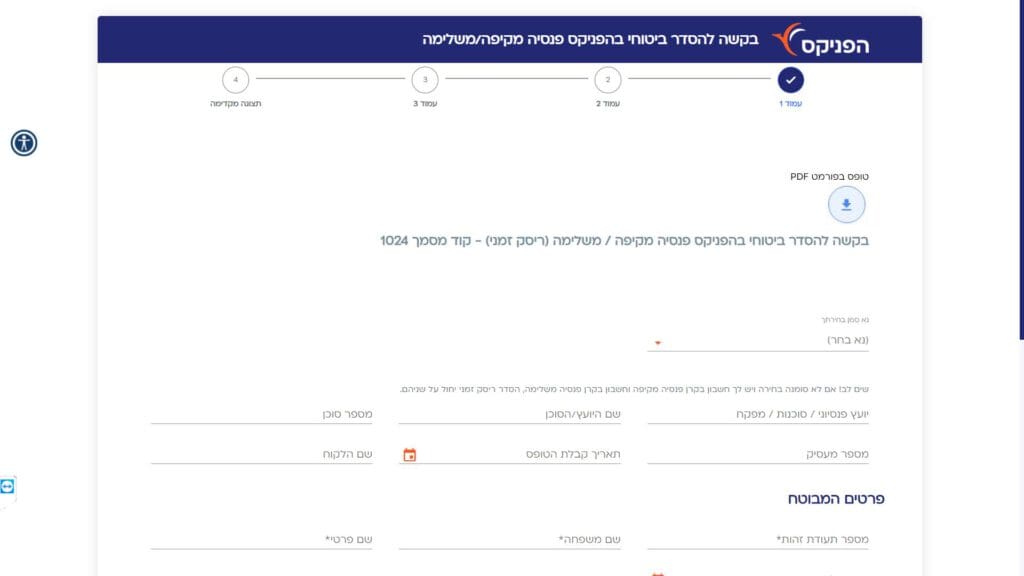
Task: Click the הפניקס logo in header
Action: [x=822, y=40]
